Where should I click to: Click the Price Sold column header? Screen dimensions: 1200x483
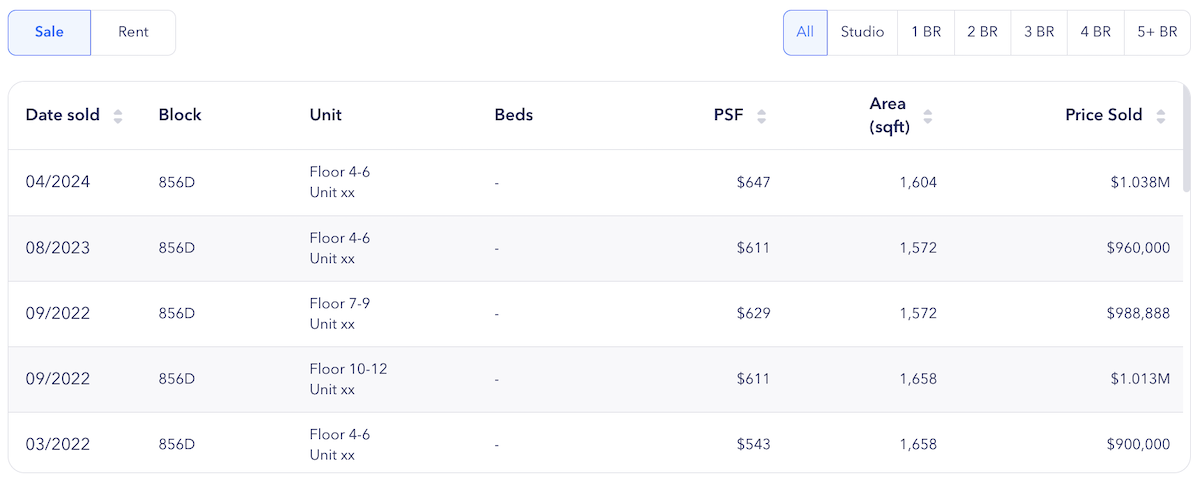(1104, 115)
